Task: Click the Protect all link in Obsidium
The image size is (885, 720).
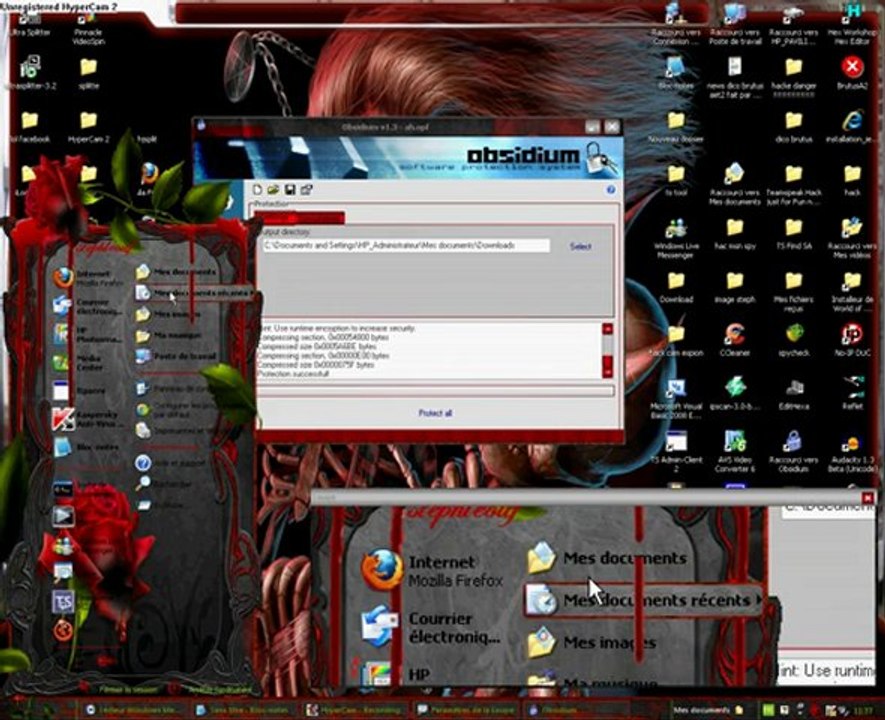Action: [435, 413]
